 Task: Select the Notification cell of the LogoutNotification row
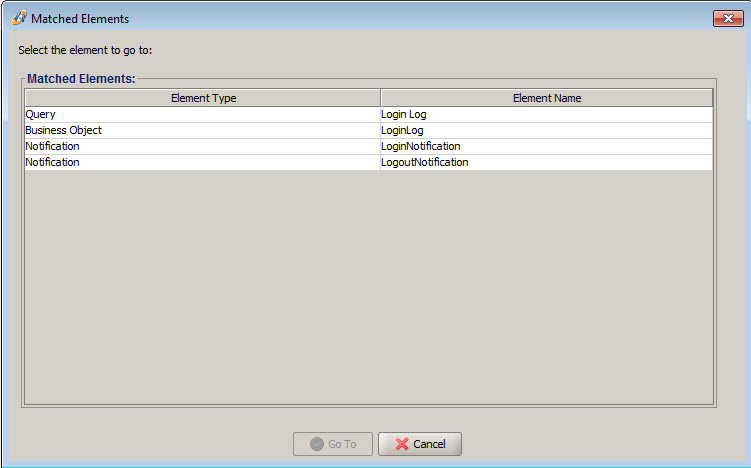pyautogui.click(x=203, y=162)
